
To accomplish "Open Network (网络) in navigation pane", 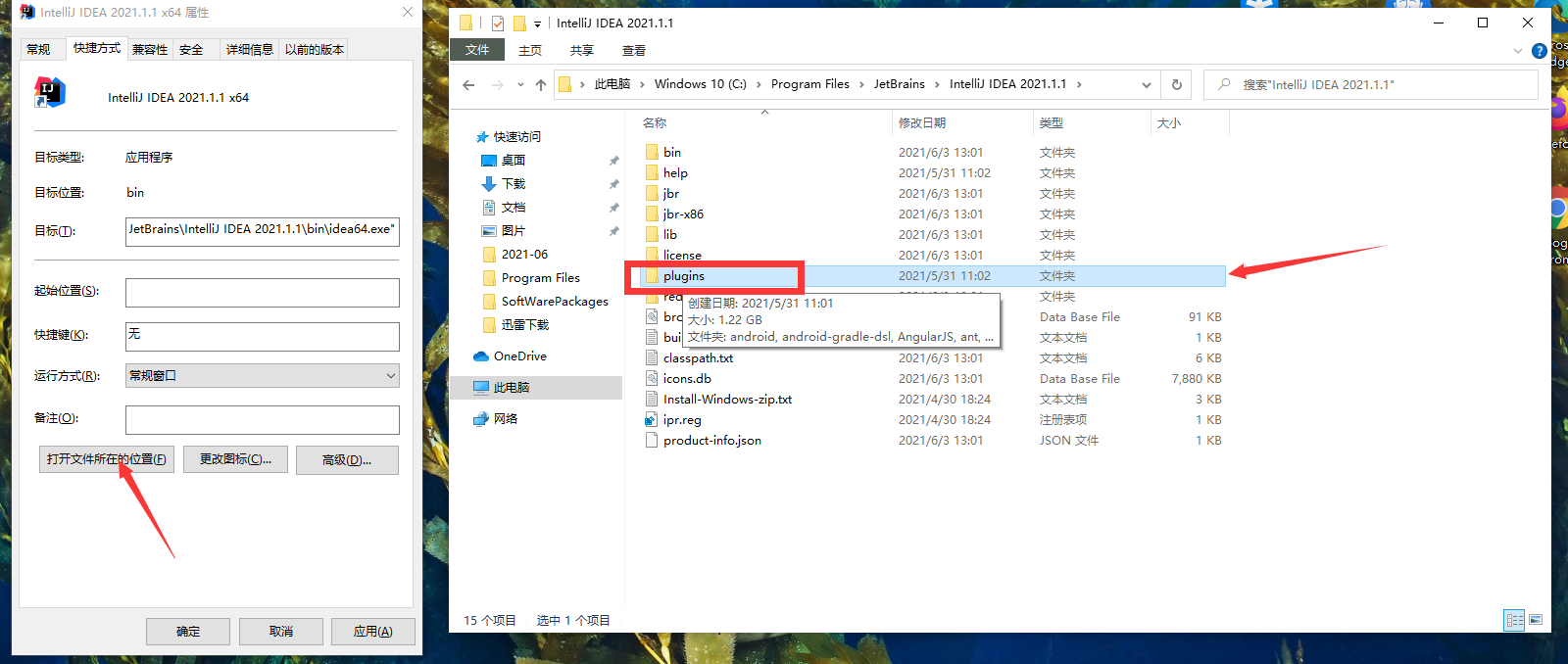I will point(496,419).
